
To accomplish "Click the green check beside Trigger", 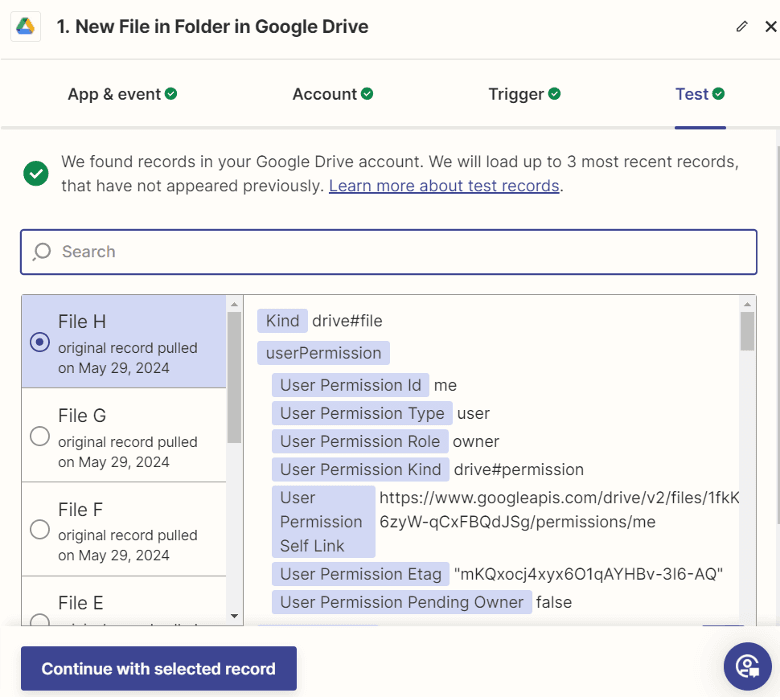I will (x=555, y=94).
